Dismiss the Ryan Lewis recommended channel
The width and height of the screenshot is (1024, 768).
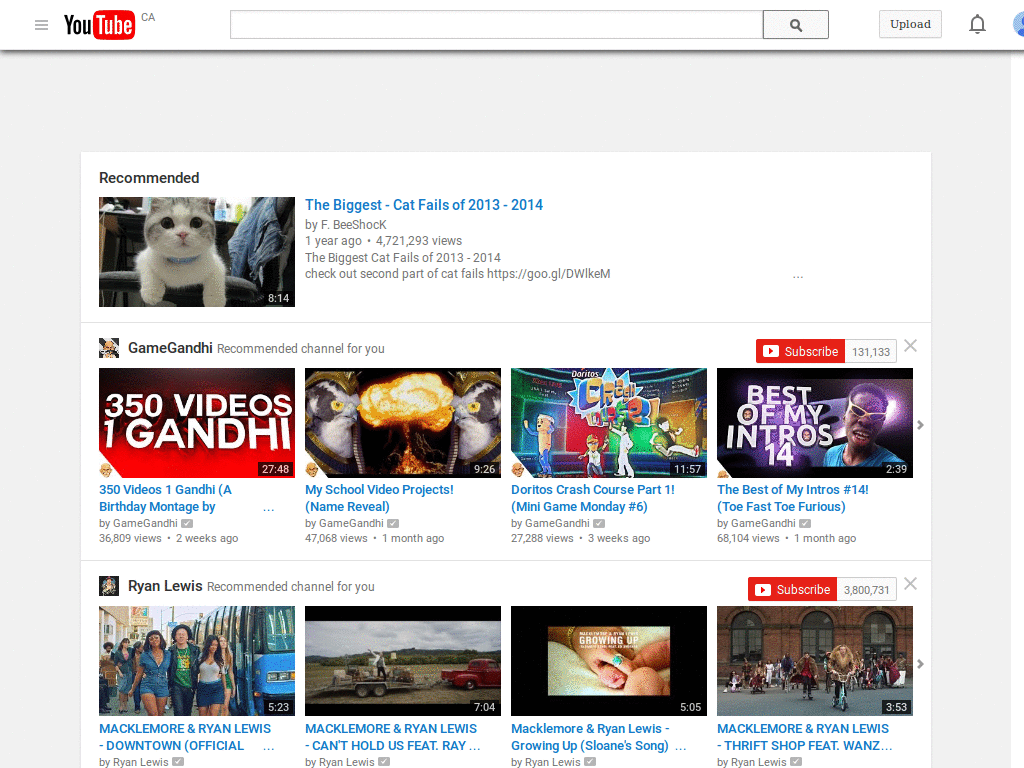[910, 584]
